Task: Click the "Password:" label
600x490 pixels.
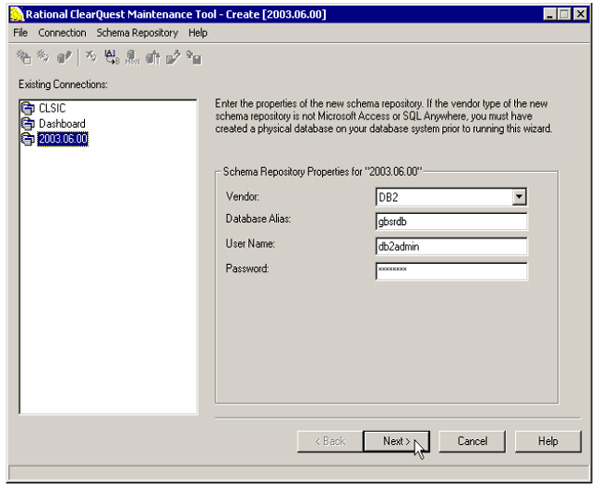Action: click(x=247, y=269)
